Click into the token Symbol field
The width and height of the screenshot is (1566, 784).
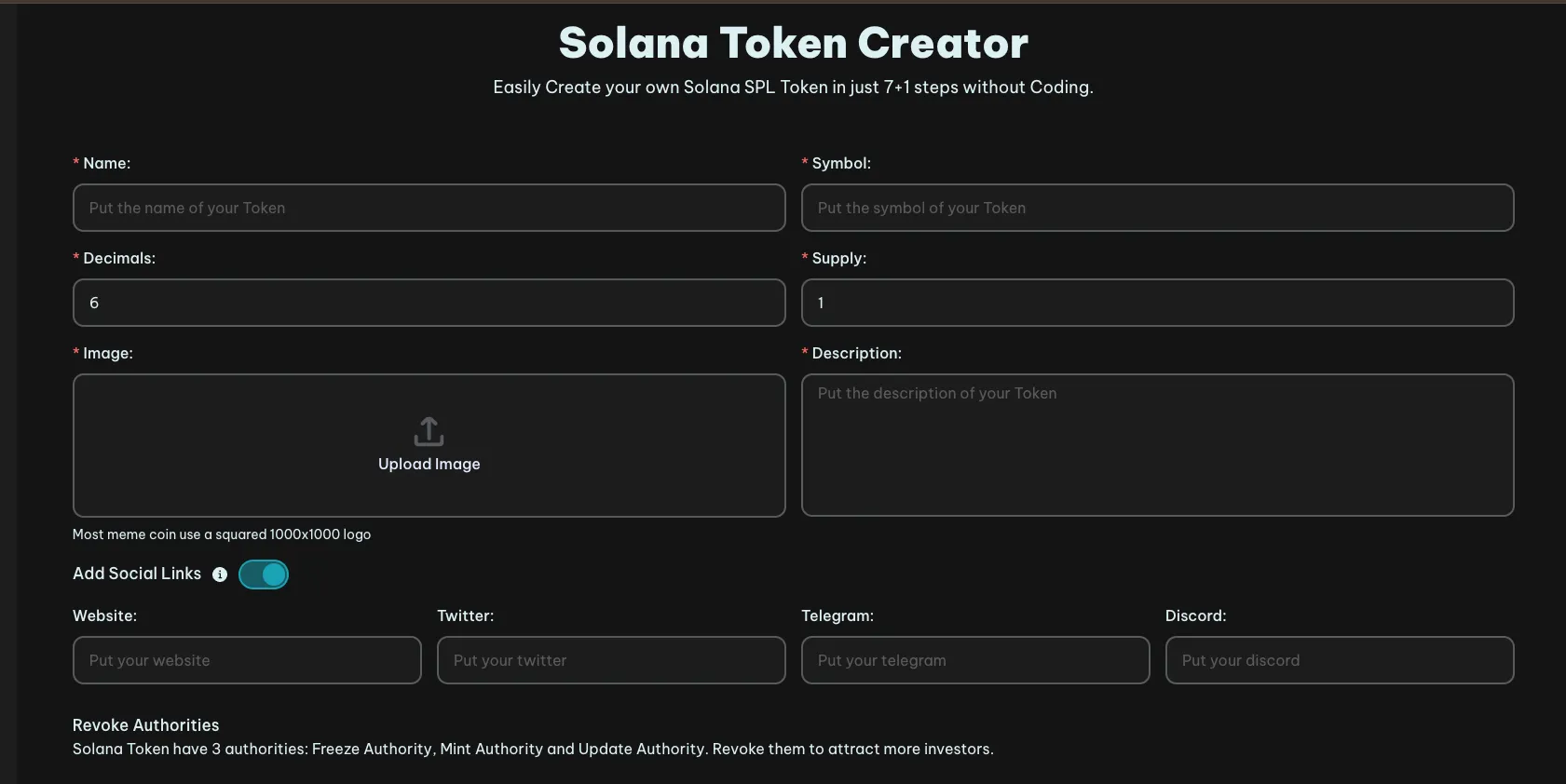point(1157,208)
